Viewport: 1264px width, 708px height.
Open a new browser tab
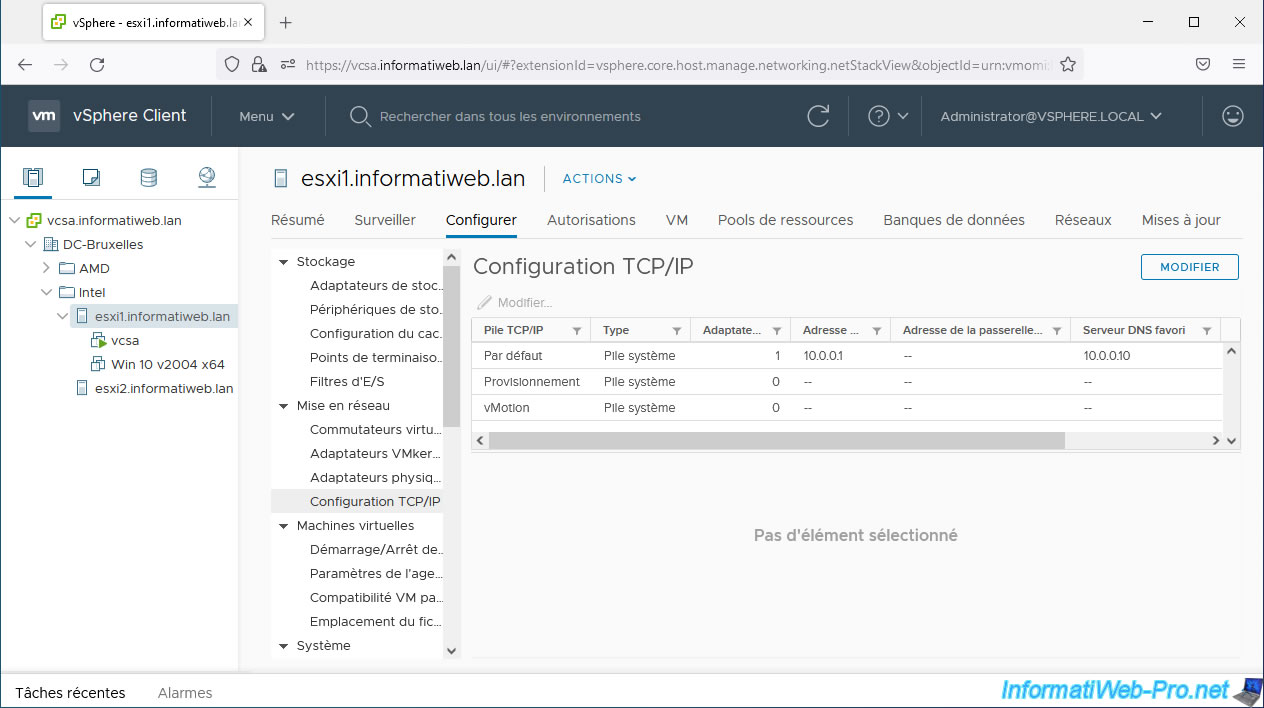click(x=285, y=22)
